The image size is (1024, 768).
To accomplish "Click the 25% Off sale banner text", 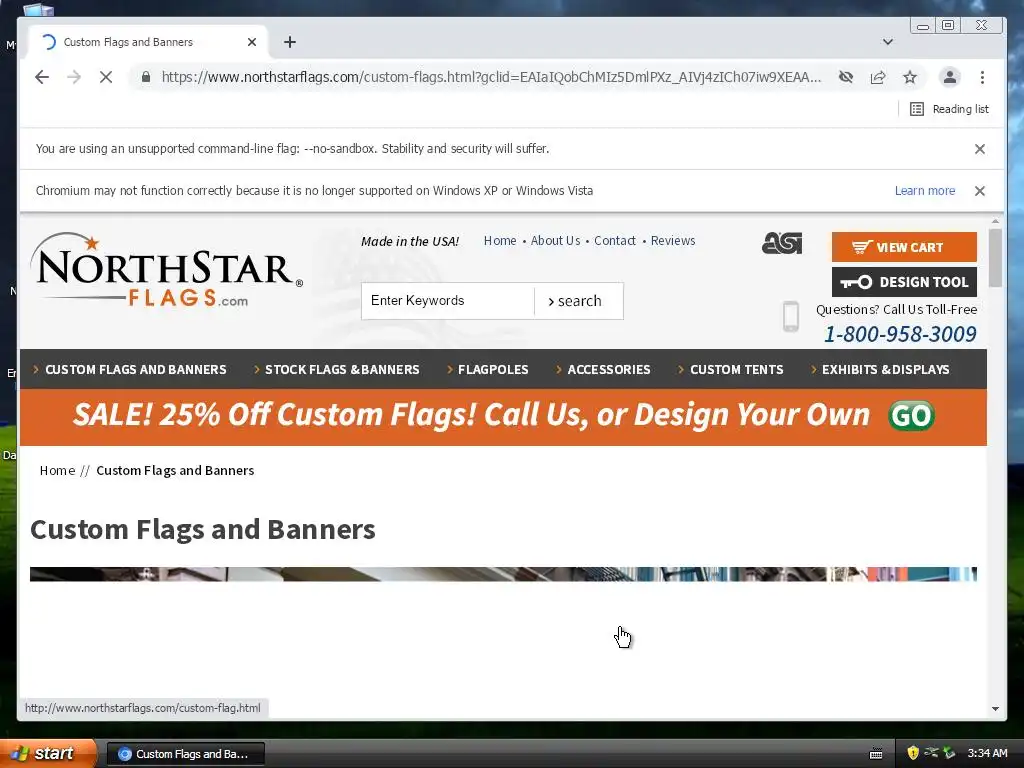I will [471, 415].
